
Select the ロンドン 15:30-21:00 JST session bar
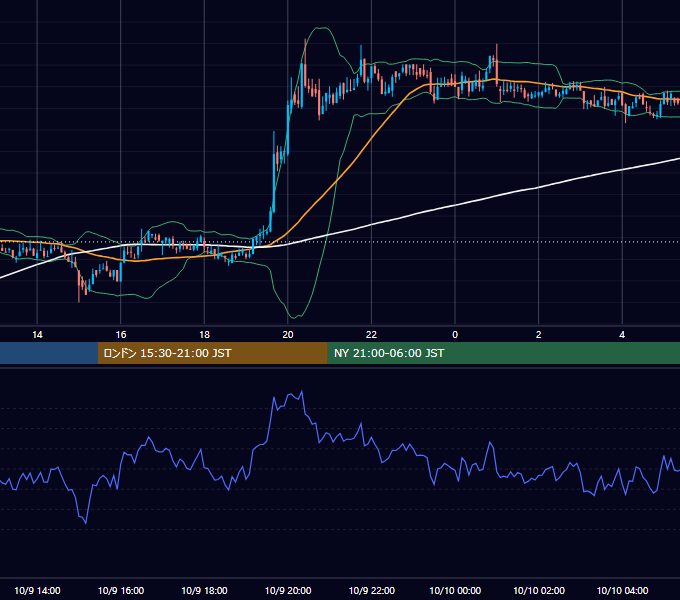pos(212,353)
